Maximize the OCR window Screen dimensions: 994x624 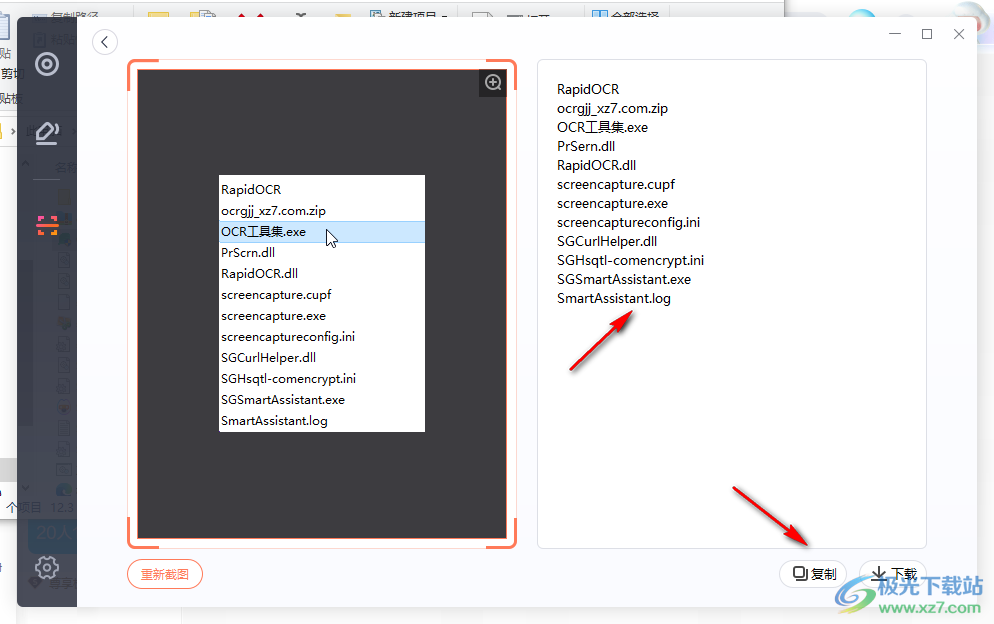[x=927, y=34]
